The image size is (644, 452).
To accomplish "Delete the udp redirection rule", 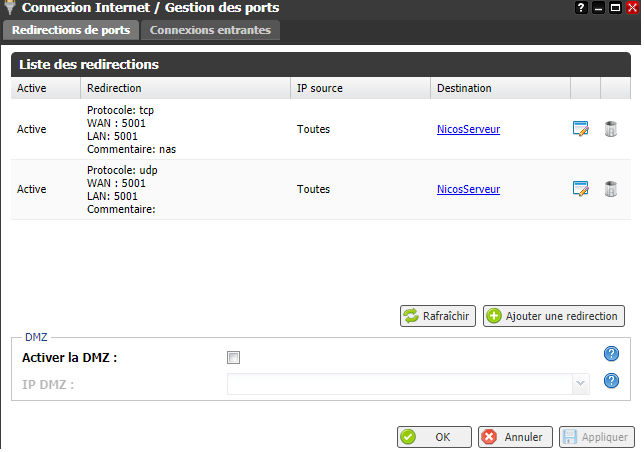I will (x=611, y=188).
